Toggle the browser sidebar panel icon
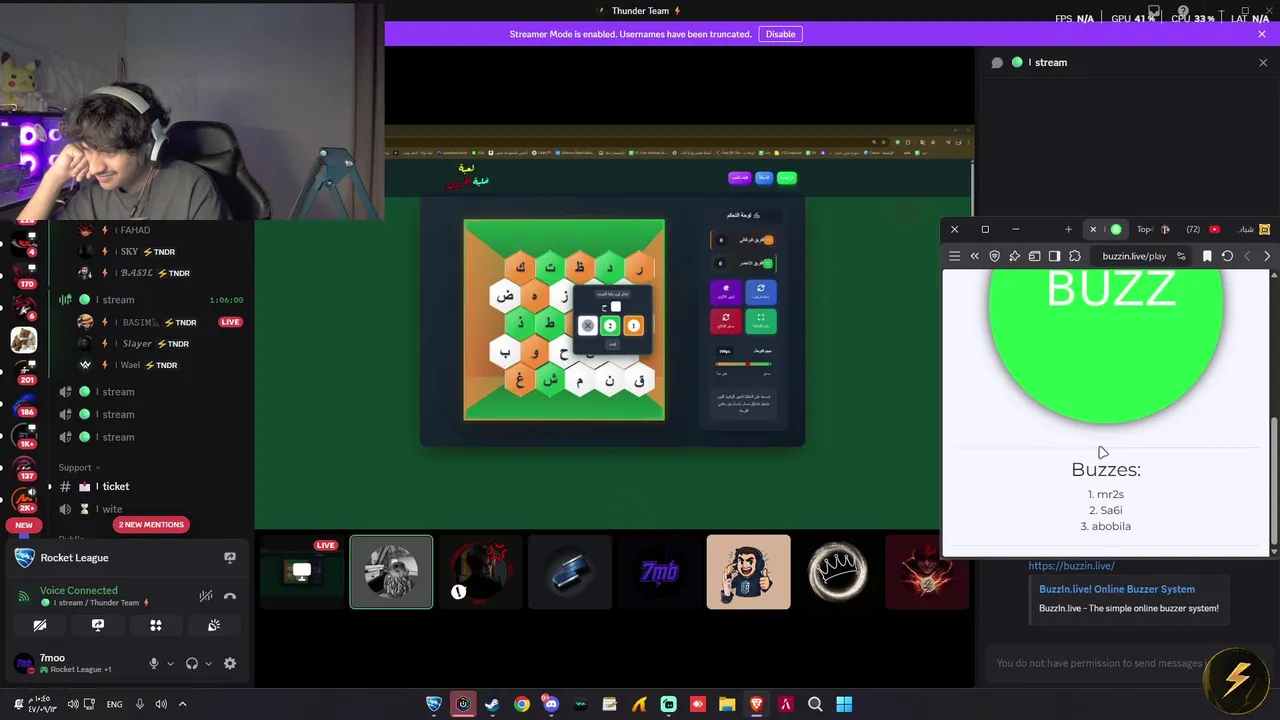Viewport: 1280px width, 720px height. coord(1054,256)
